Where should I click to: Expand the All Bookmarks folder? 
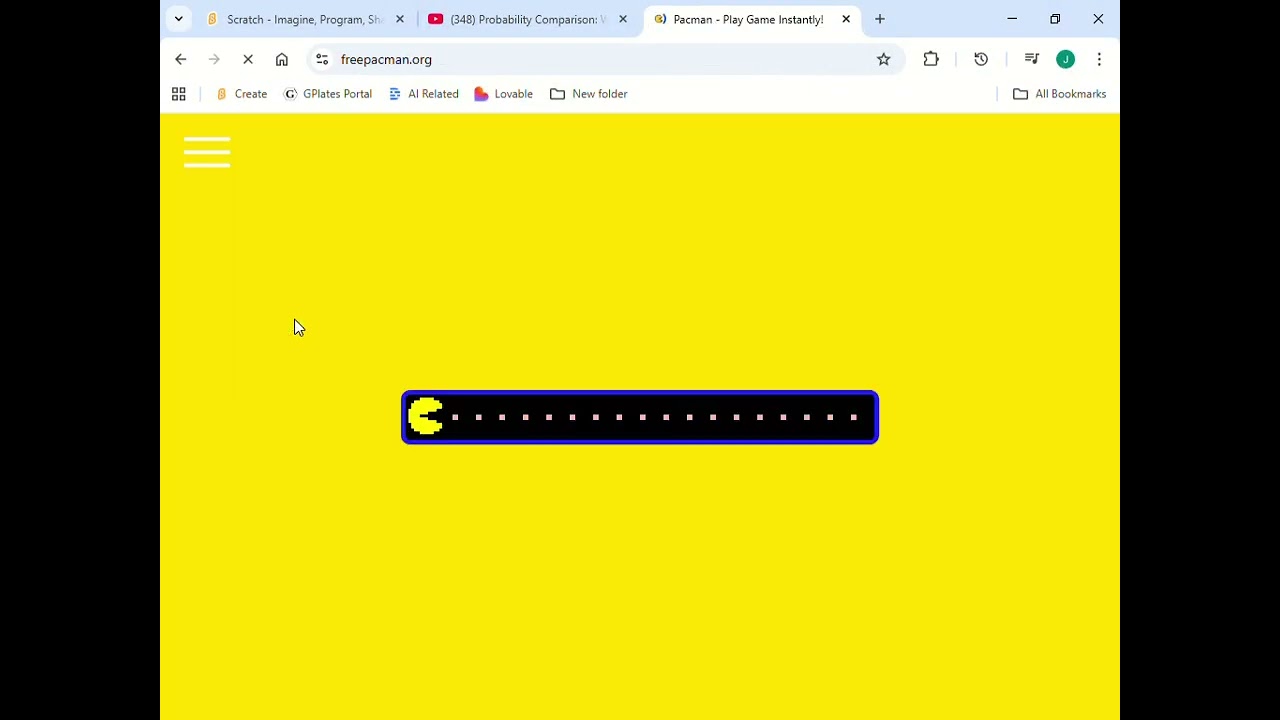(1060, 94)
